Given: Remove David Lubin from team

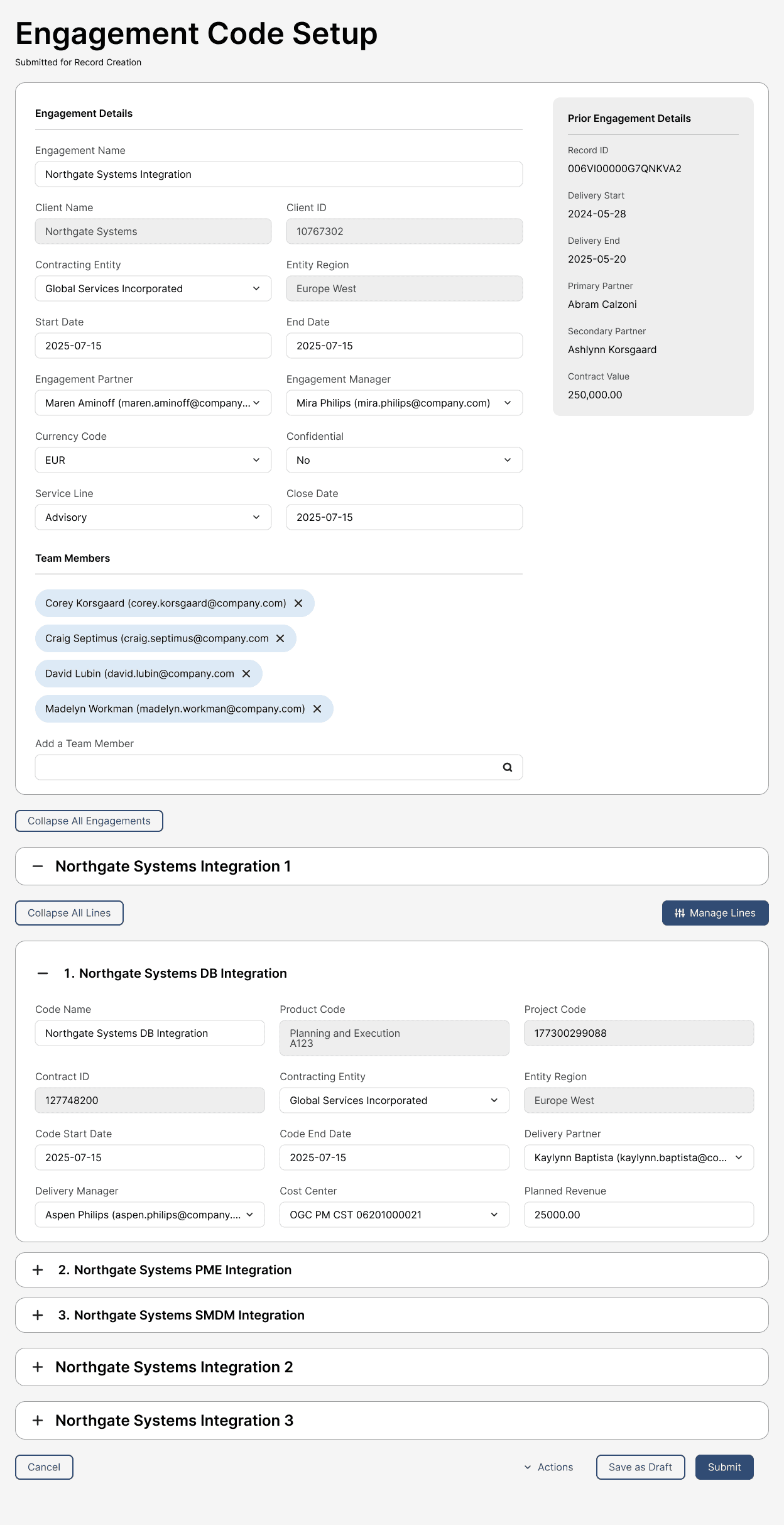Looking at the screenshot, I should click(246, 674).
